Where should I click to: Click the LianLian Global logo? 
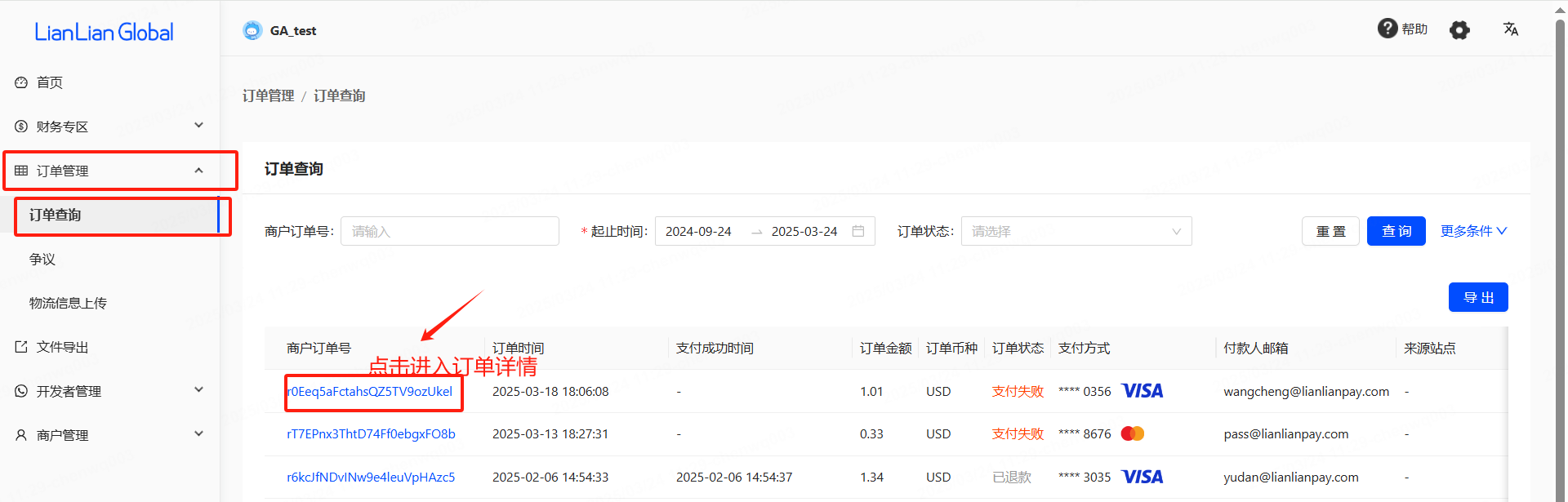104,33
